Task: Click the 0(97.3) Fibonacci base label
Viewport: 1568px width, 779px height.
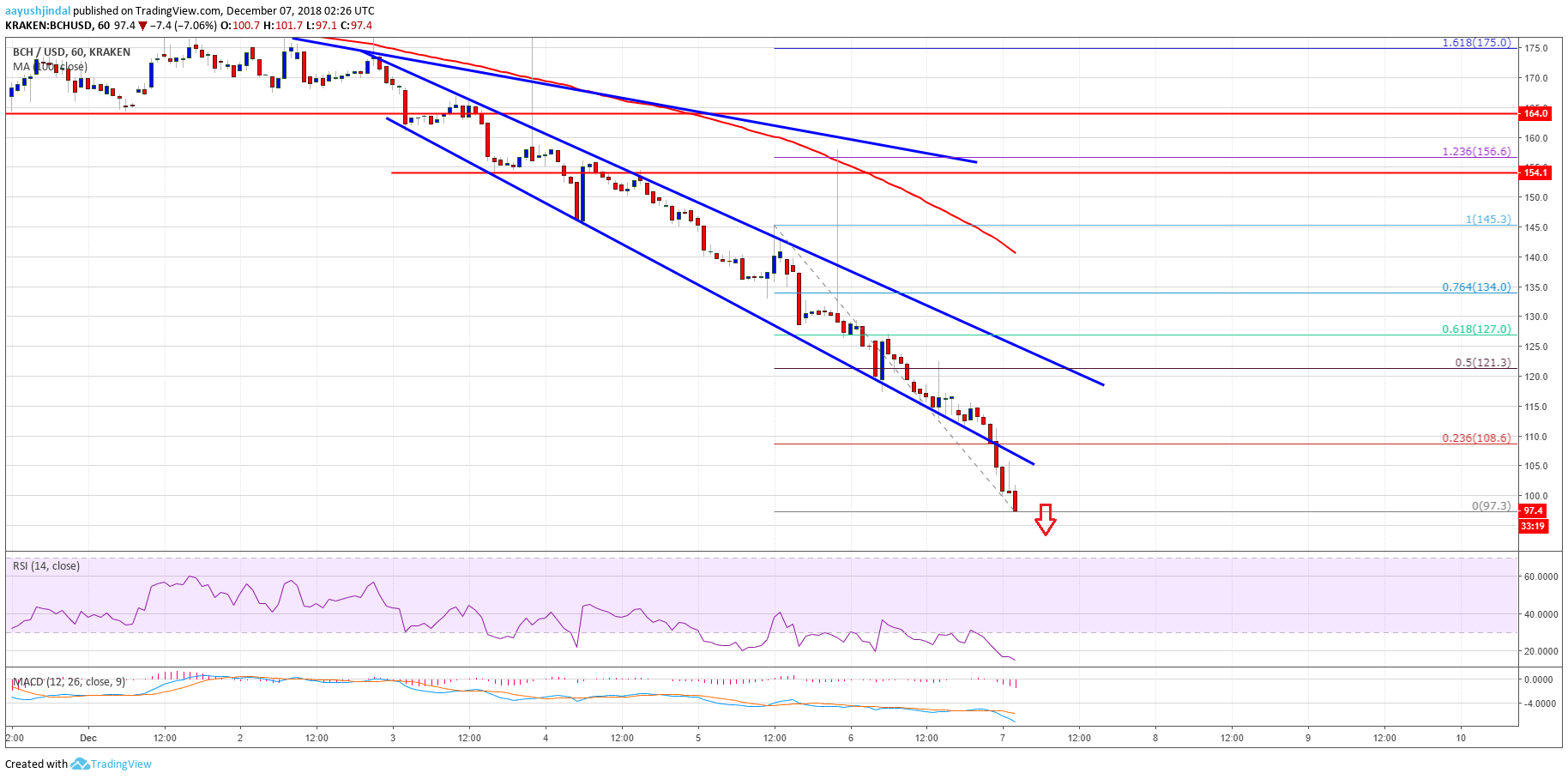Action: tap(1491, 505)
